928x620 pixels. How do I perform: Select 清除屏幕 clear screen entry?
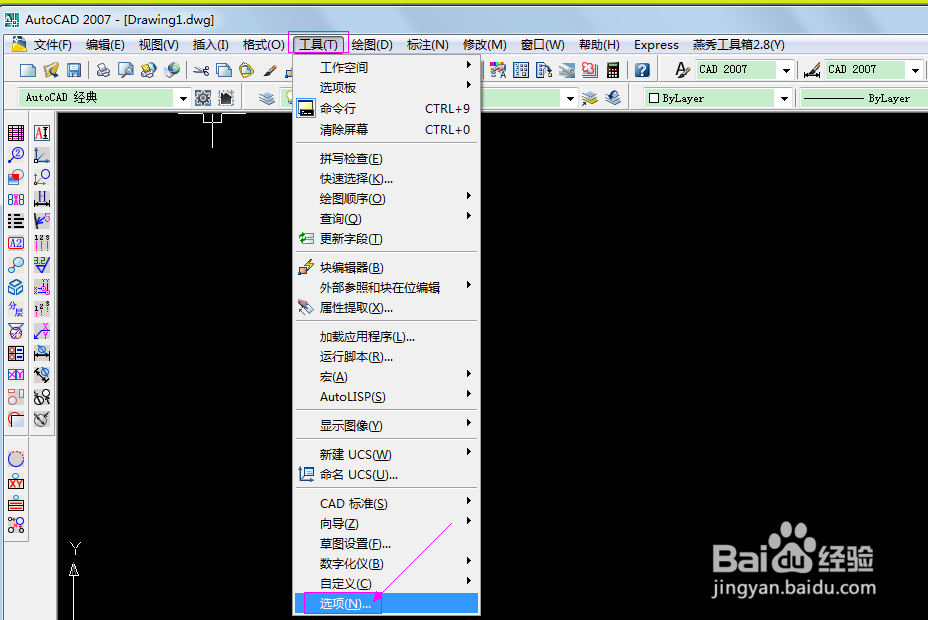[387, 130]
